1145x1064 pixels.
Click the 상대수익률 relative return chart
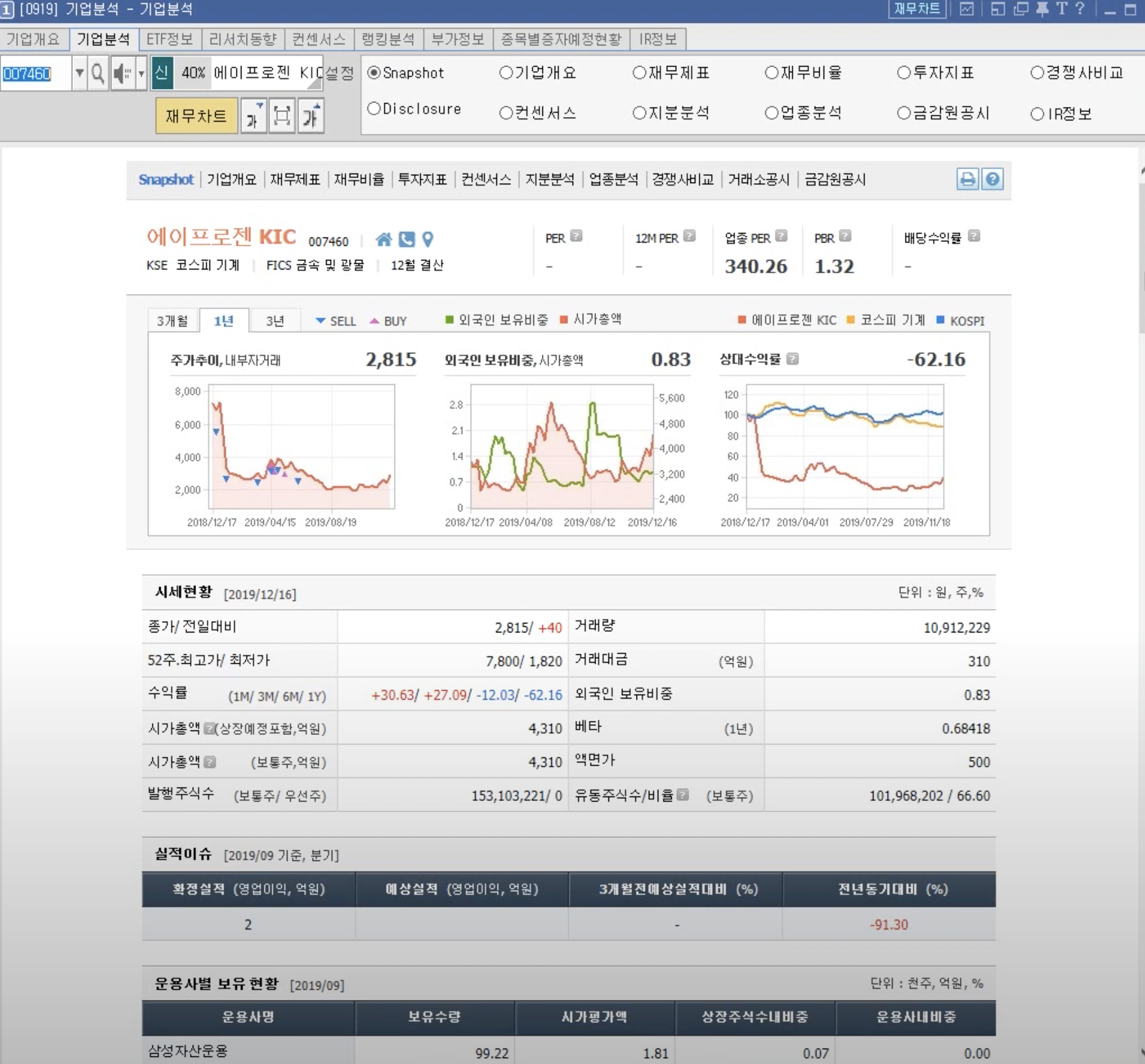(845, 447)
